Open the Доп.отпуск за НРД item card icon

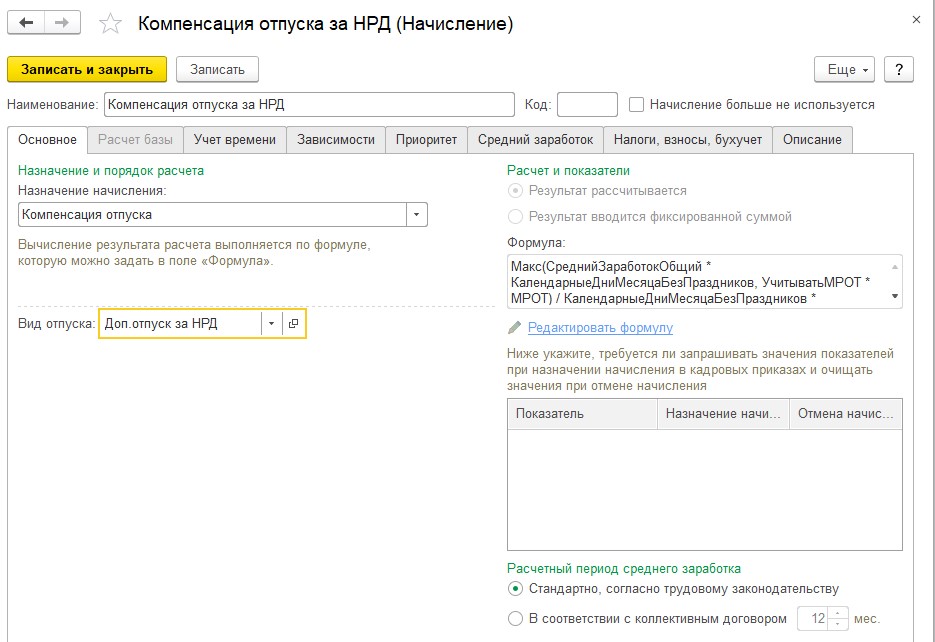pos(293,324)
